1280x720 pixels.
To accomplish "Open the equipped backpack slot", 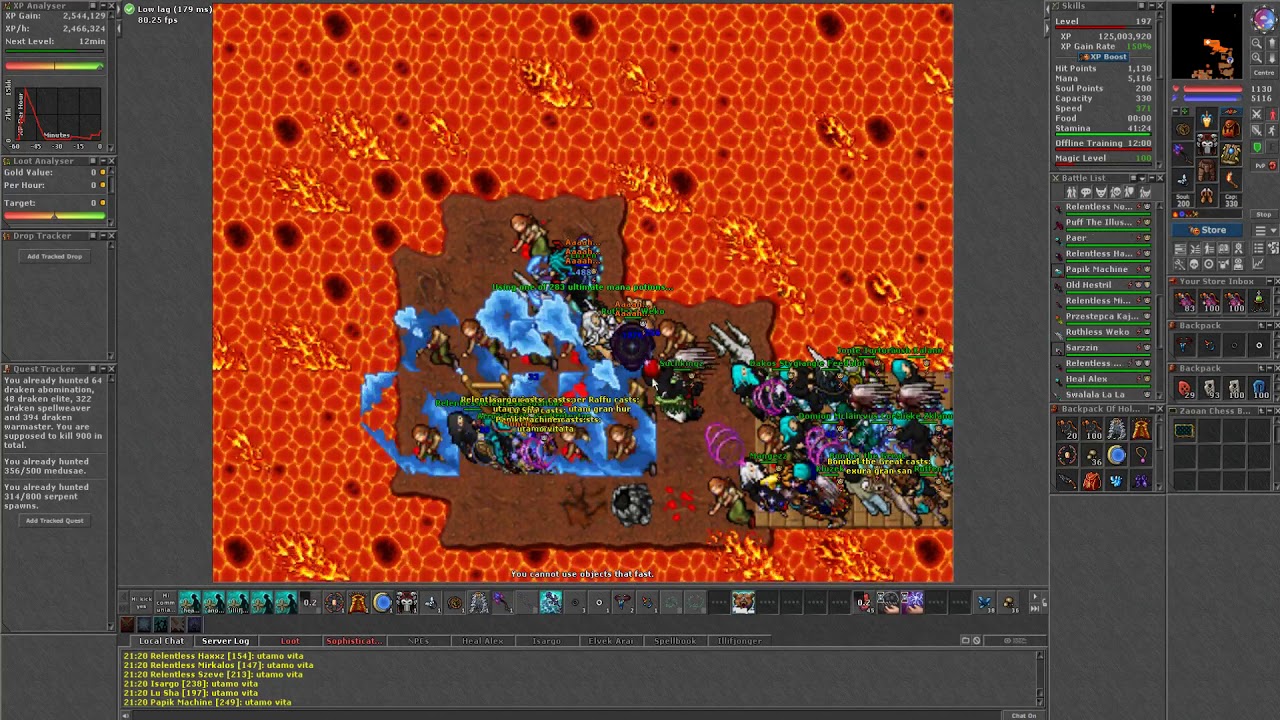I will [1230, 129].
